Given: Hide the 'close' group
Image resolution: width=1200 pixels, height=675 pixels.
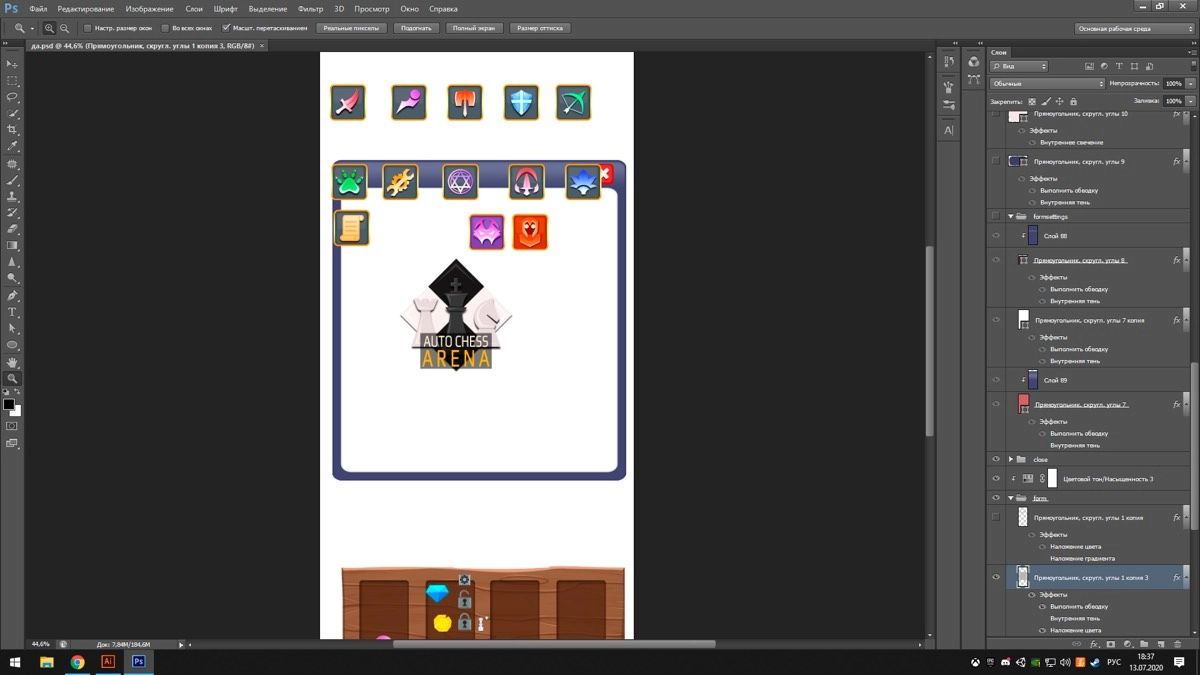Looking at the screenshot, I should (x=996, y=460).
